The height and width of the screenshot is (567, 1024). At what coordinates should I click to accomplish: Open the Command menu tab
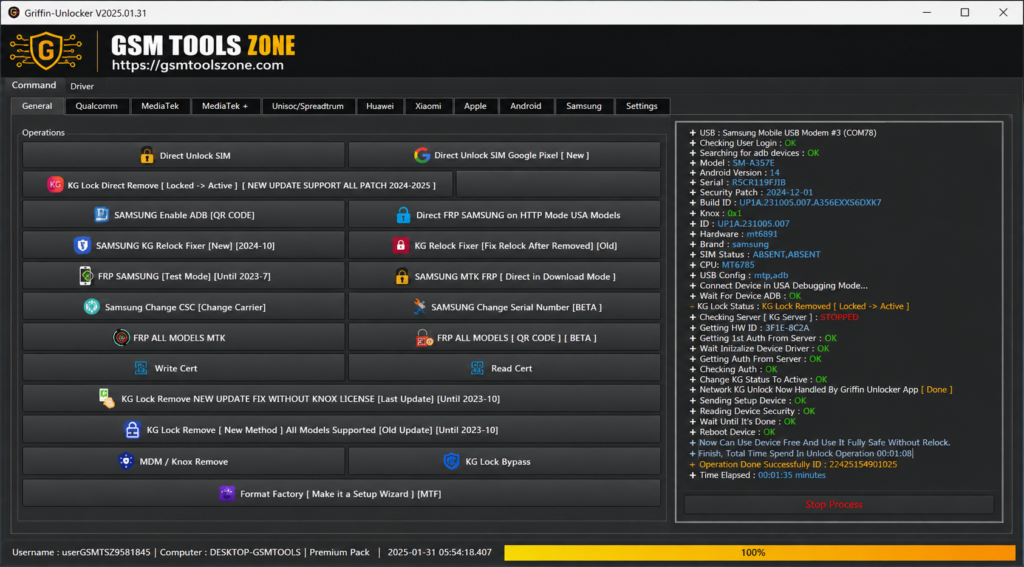pyautogui.click(x=34, y=85)
